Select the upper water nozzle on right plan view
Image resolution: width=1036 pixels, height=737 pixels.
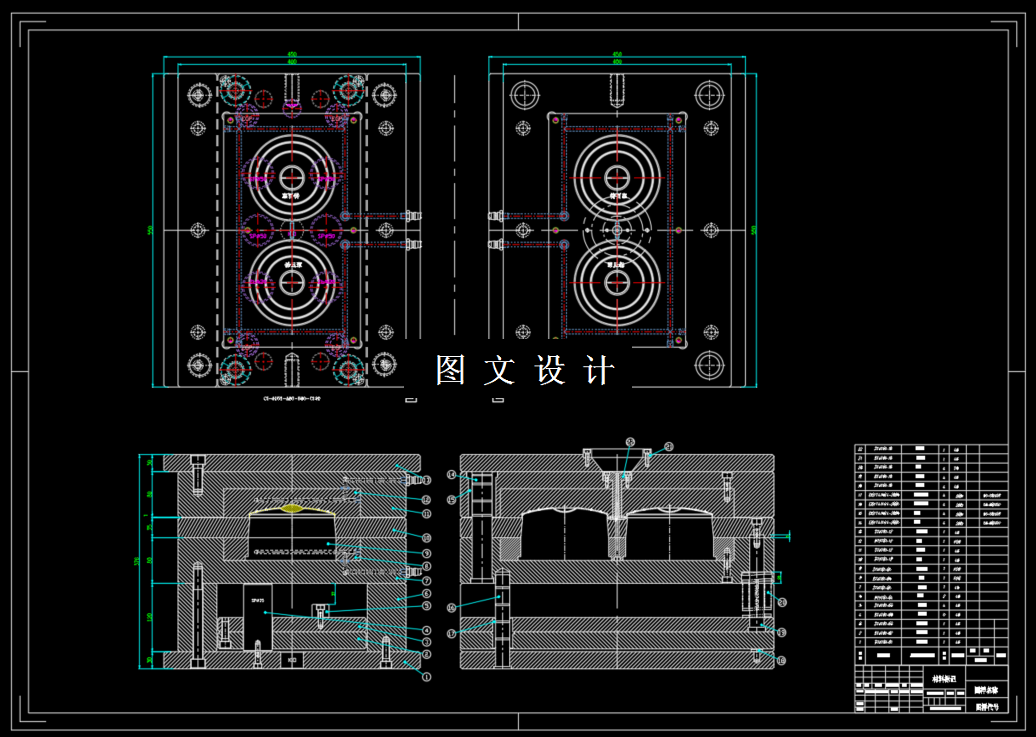tap(498, 215)
